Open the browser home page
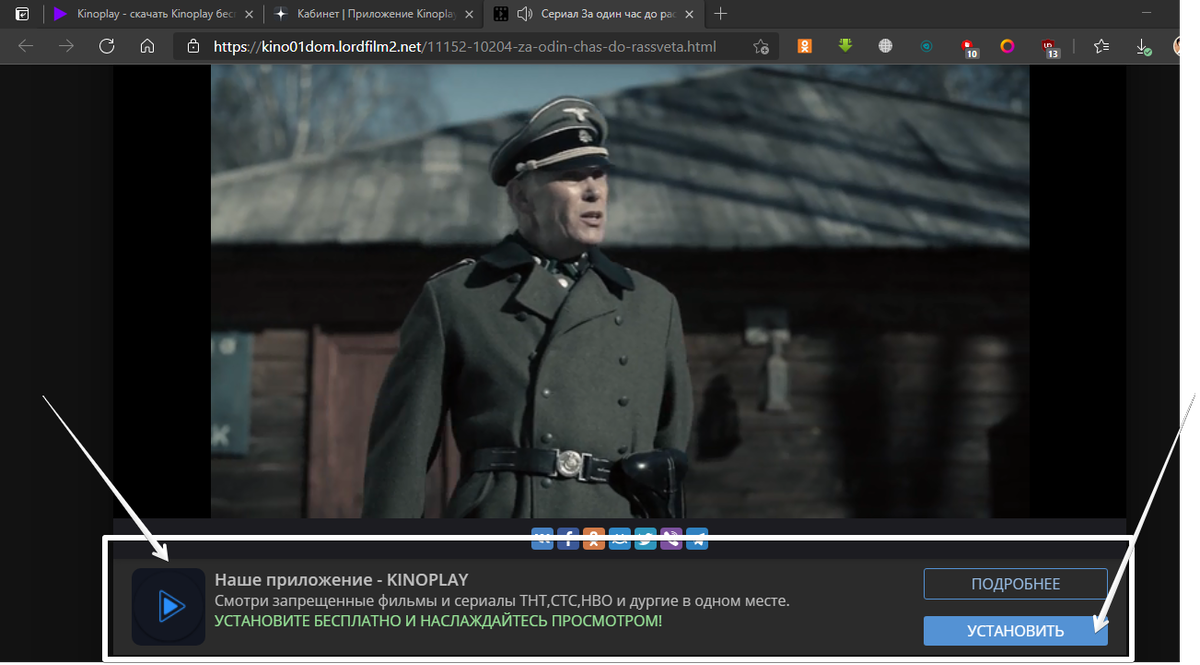Image resolution: width=1200 pixels, height=665 pixels. coord(147,46)
